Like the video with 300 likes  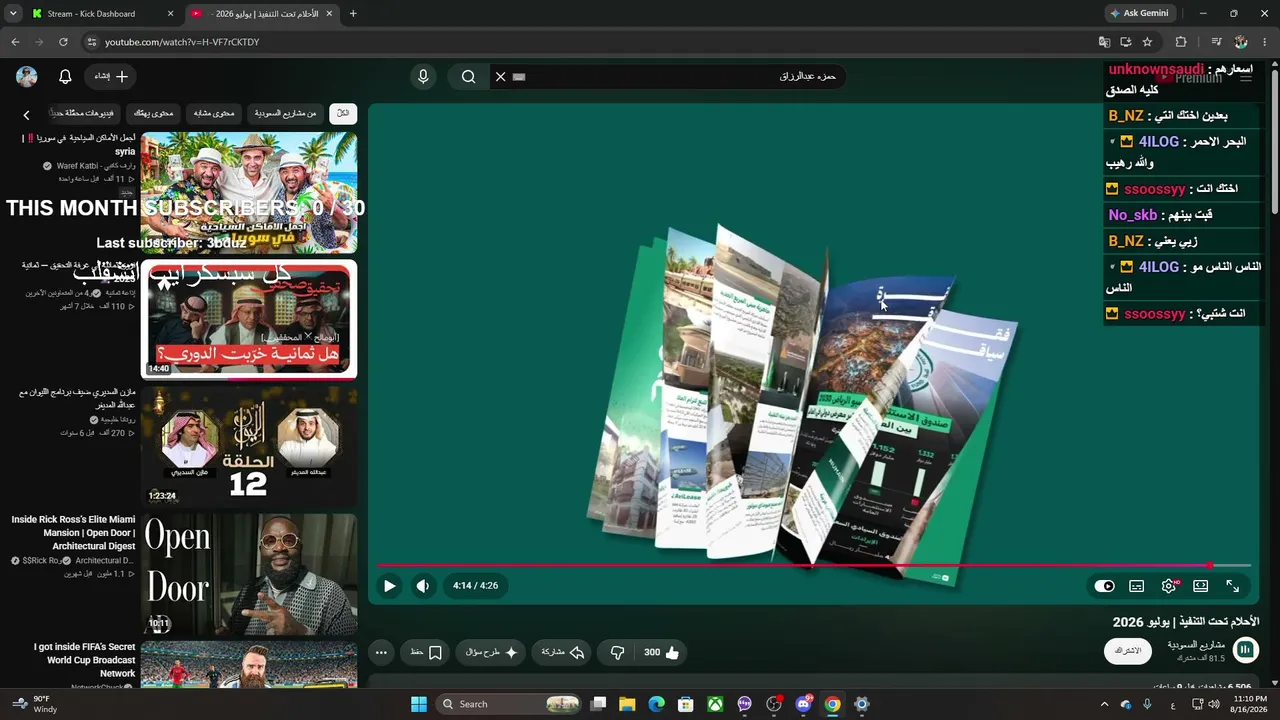point(662,652)
